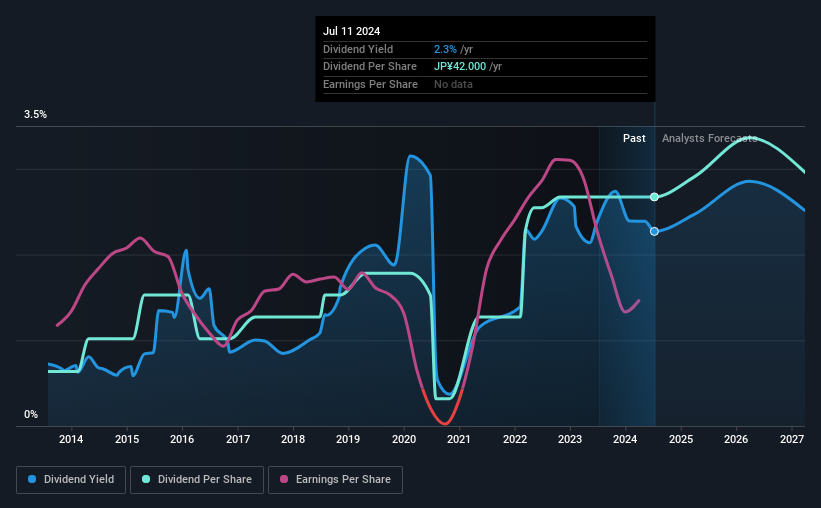
Task: Click the teal Dividend Per Share data point marker
Action: [654, 197]
